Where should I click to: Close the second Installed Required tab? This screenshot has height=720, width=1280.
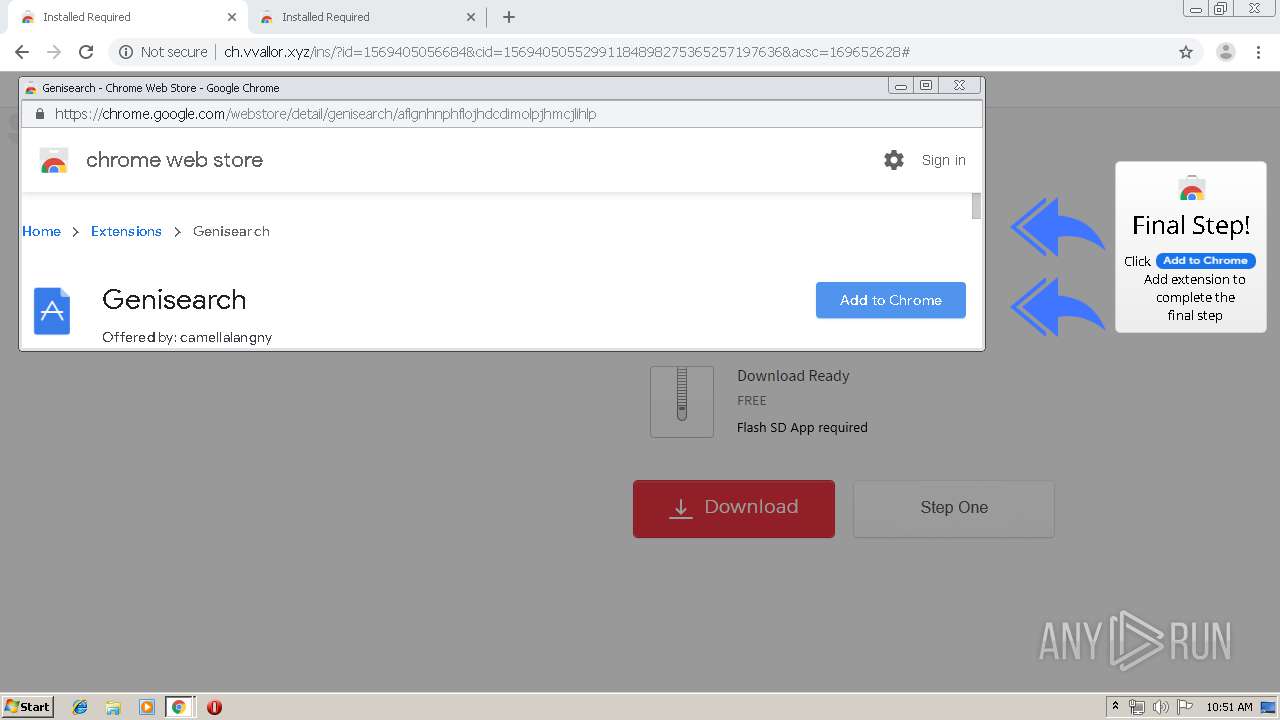click(x=470, y=17)
